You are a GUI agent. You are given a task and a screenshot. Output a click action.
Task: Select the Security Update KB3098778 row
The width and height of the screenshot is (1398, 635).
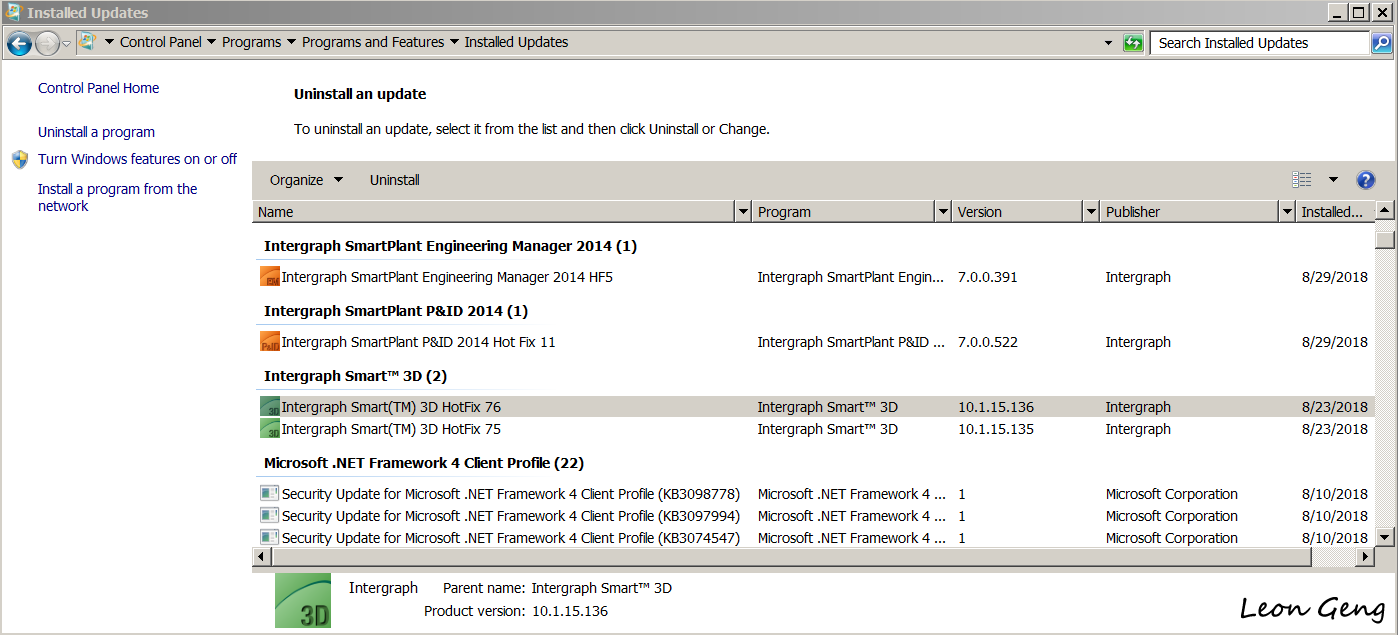coord(814,494)
